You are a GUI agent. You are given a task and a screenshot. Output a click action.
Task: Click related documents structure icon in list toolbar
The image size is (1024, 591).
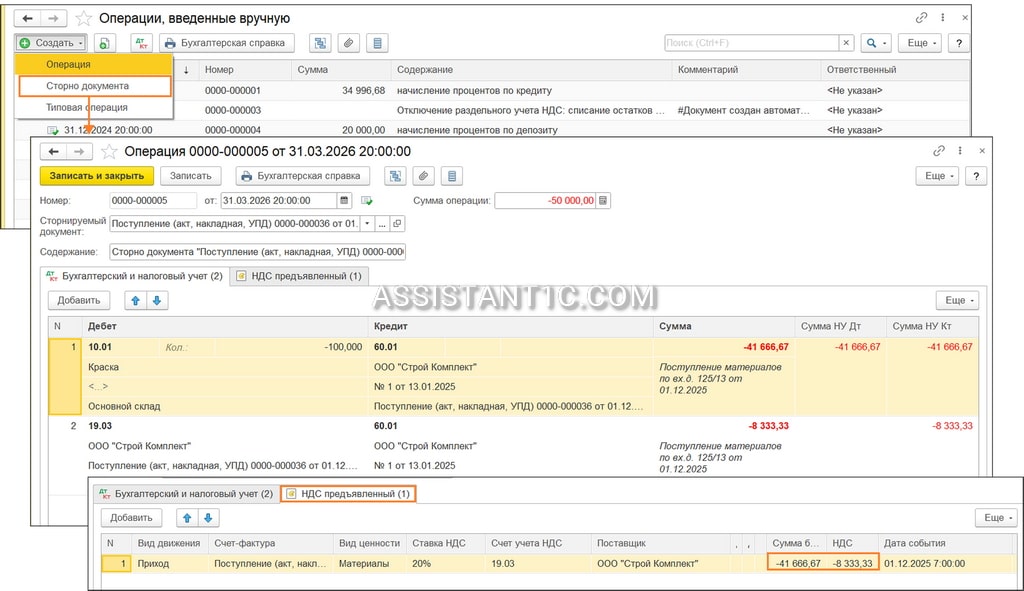(x=320, y=43)
